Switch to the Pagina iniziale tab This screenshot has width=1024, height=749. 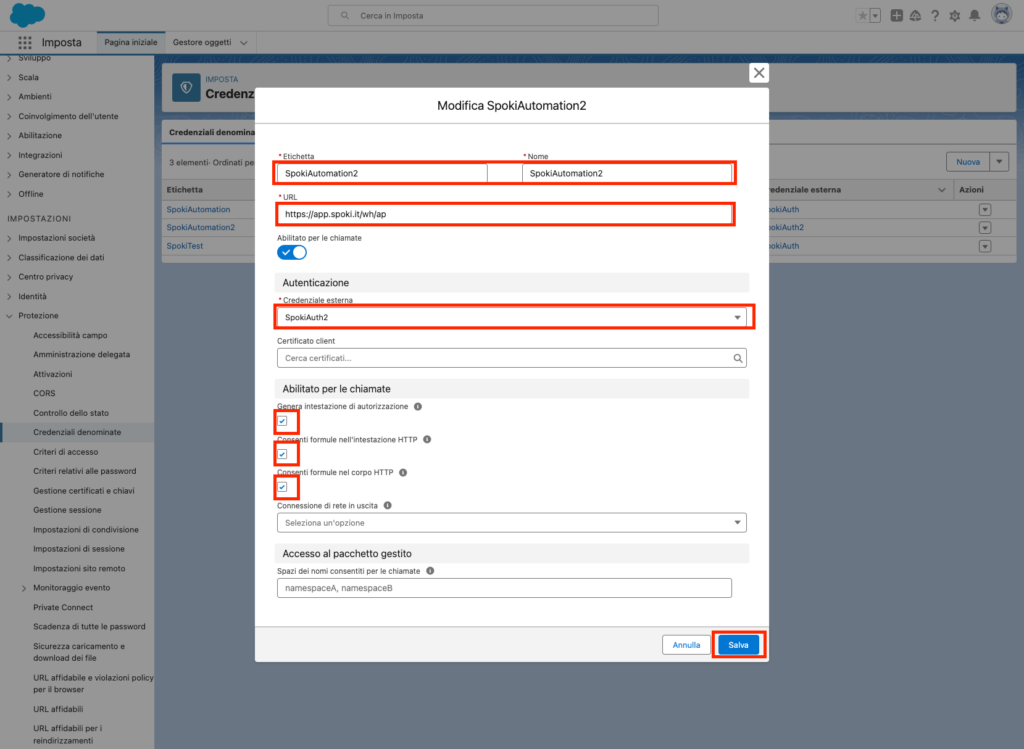[x=130, y=43]
